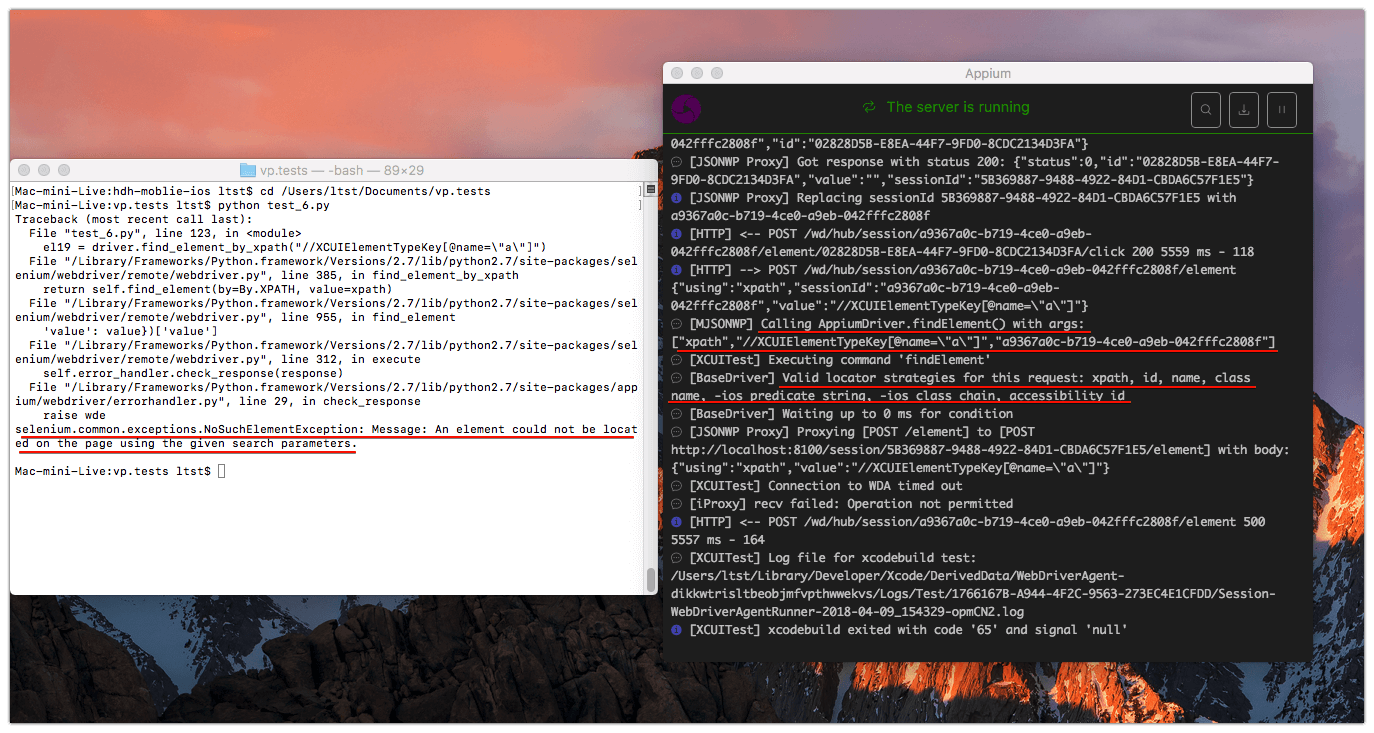Click the bubble icon beside 'Waiting up to 0 ms'
This screenshot has width=1374, height=733.
pyautogui.click(x=677, y=414)
